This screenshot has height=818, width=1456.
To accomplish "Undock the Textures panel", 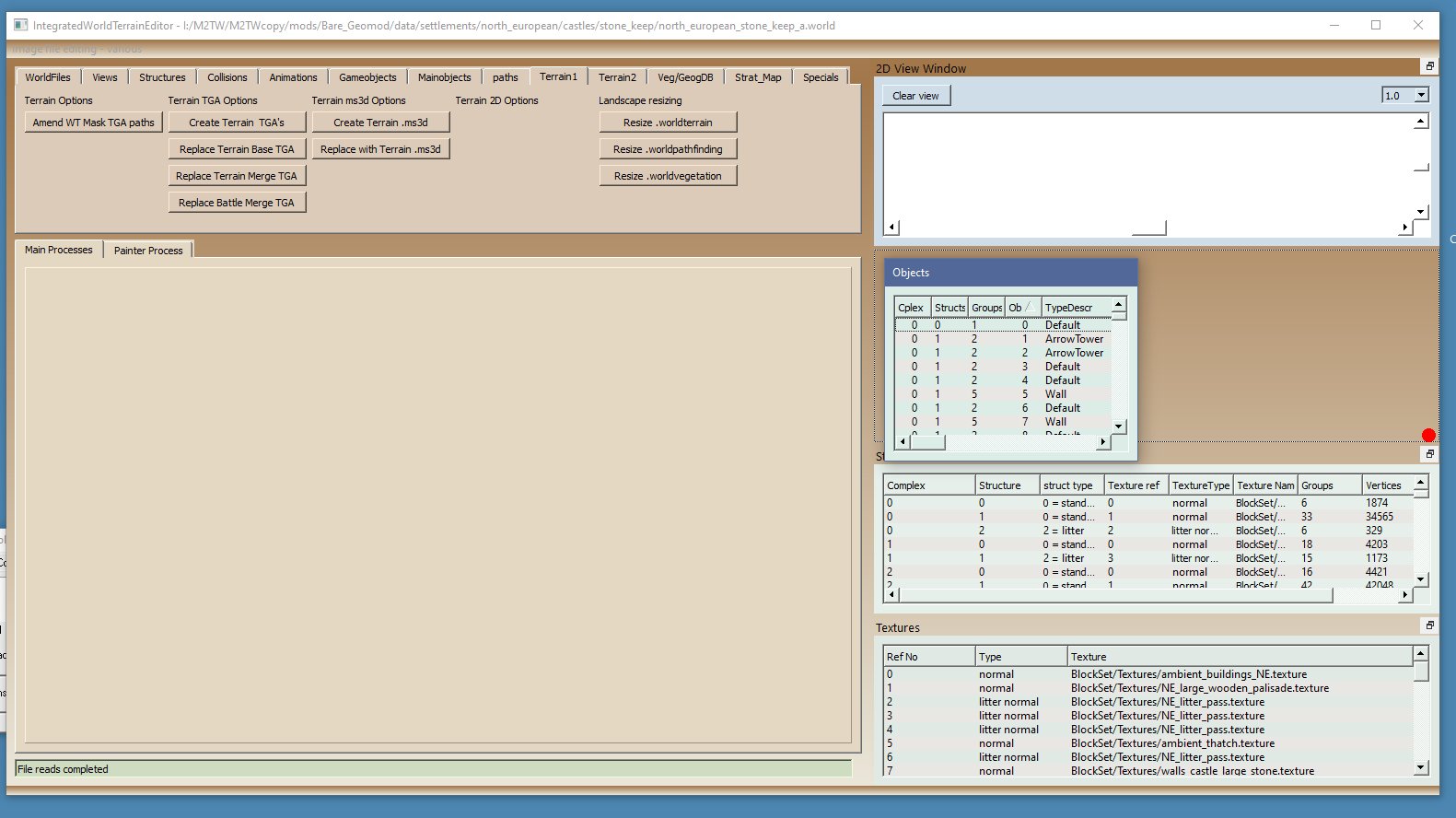I will coord(1429,625).
